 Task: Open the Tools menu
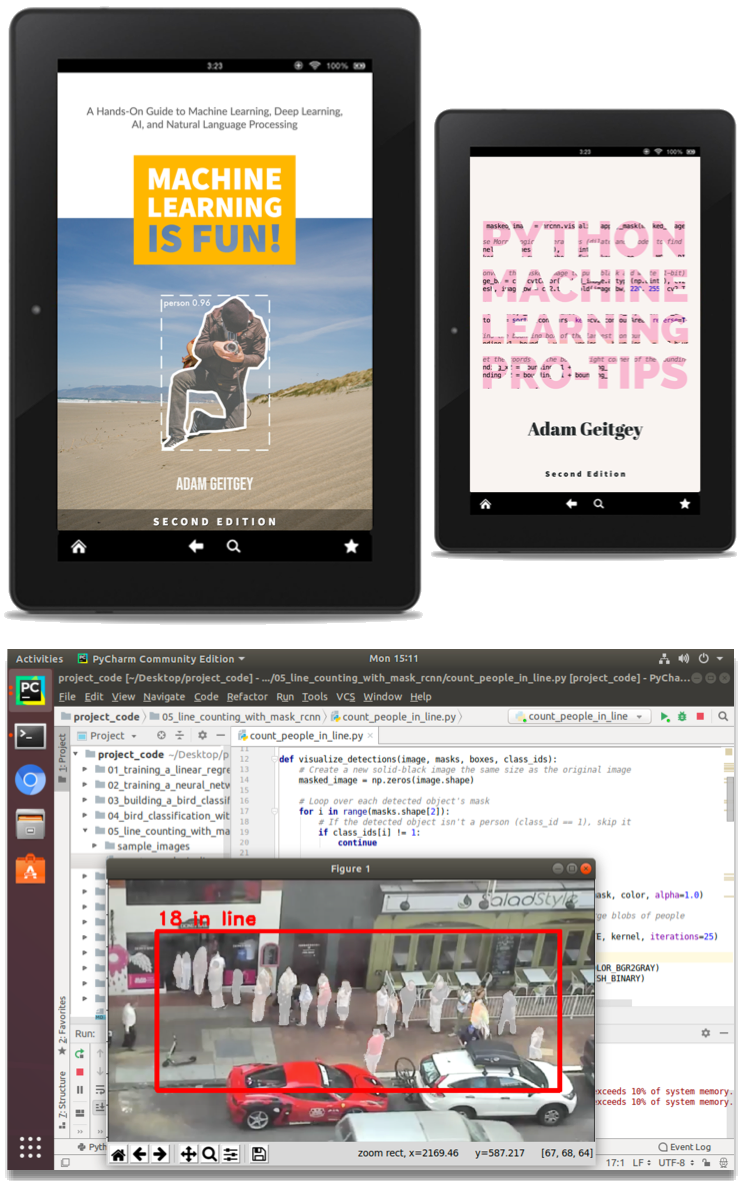click(315, 697)
